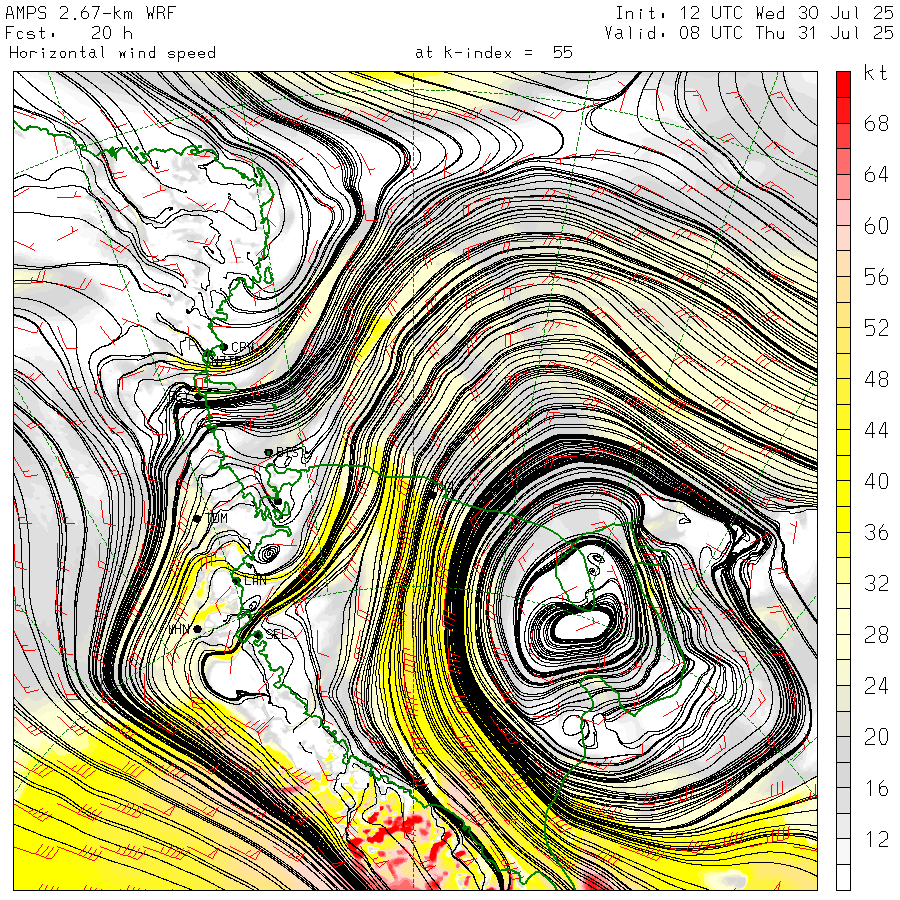Click the black station dot next to SEL
This screenshot has width=900, height=900.
[258, 634]
